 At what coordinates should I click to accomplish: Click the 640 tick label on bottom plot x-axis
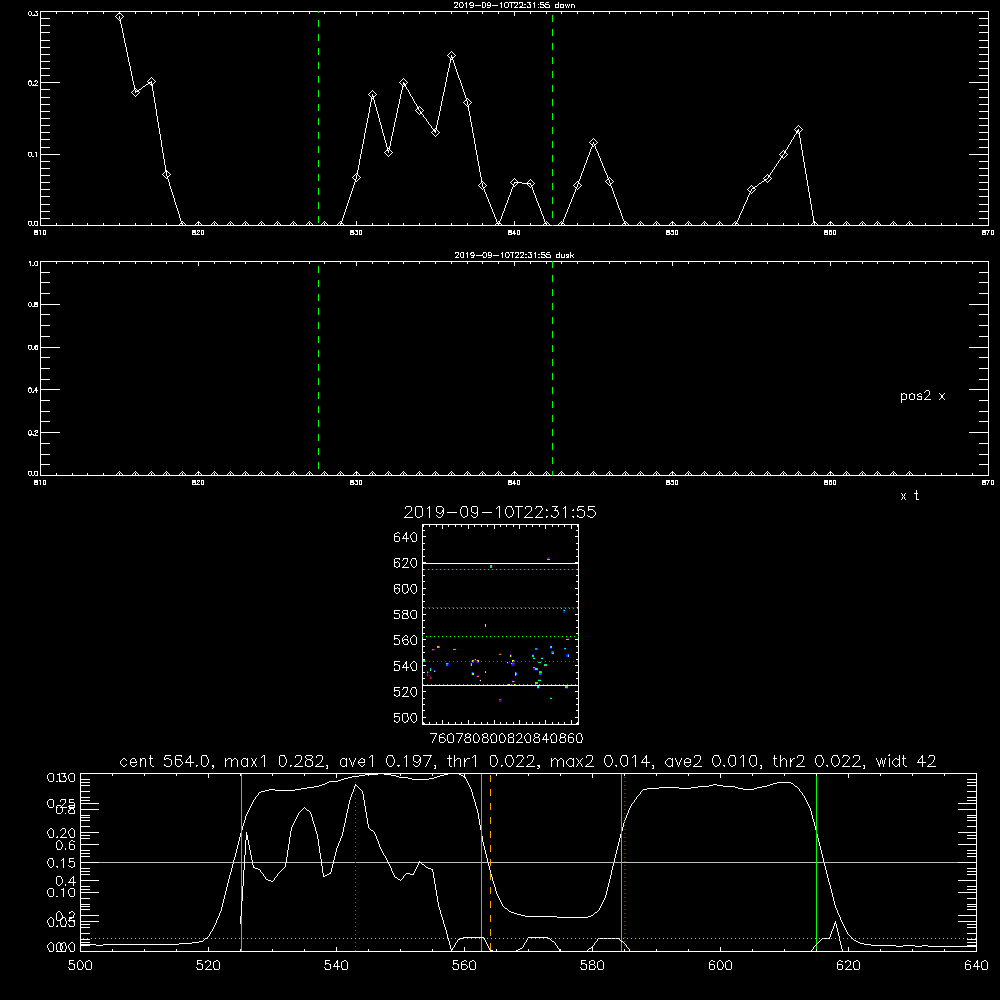click(x=976, y=966)
